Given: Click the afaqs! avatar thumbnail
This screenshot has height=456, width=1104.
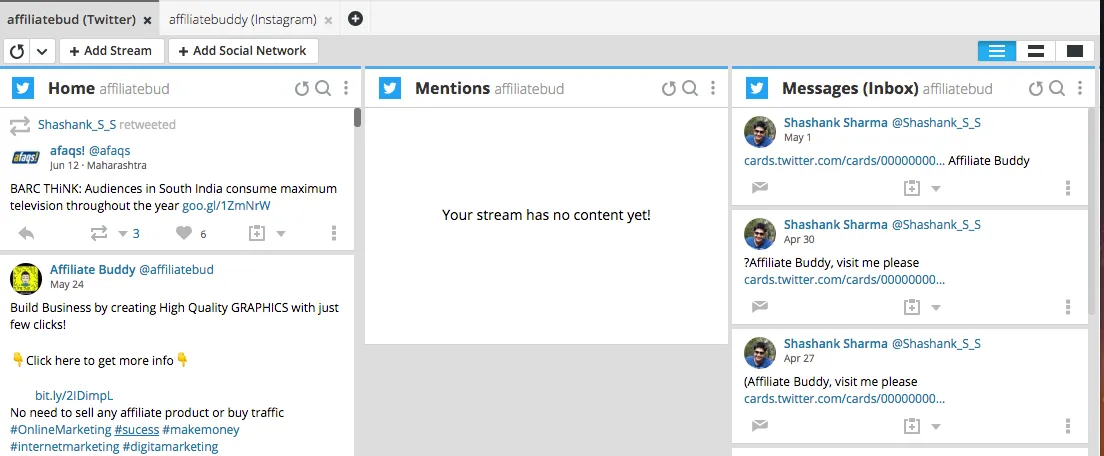Looking at the screenshot, I should point(25,157).
